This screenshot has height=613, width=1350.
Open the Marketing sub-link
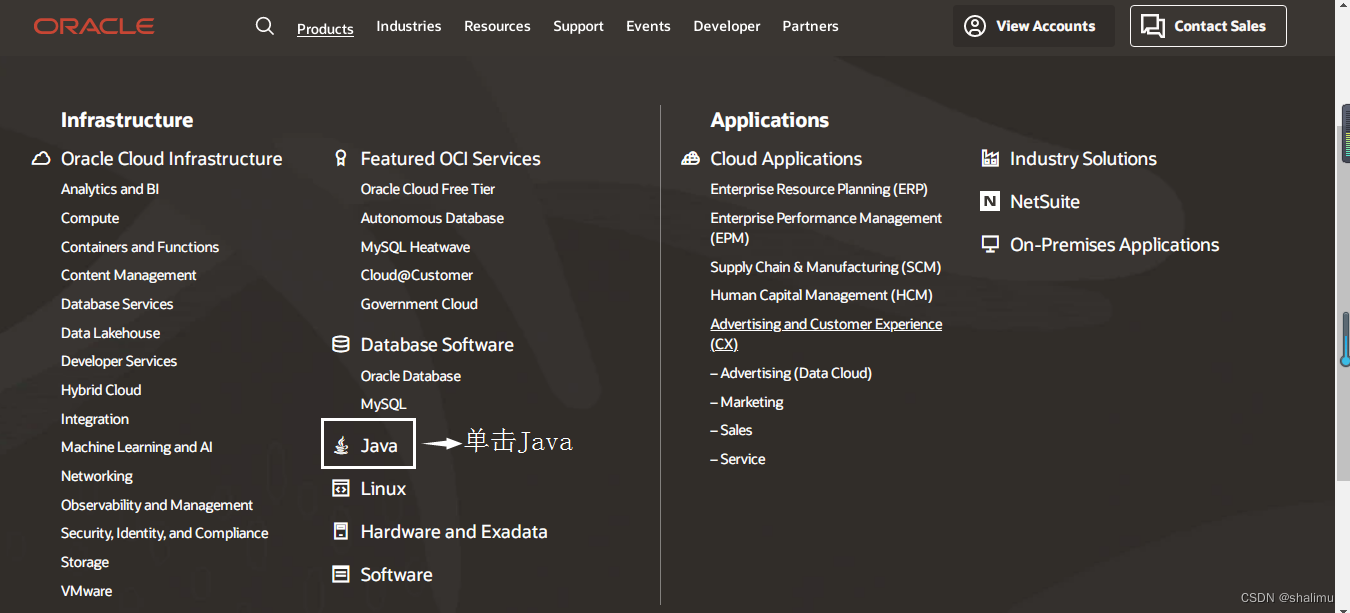point(747,402)
